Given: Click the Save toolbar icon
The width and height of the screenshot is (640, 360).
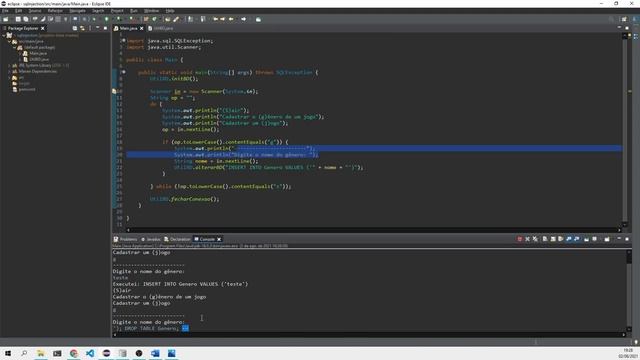Looking at the screenshot, I should pyautogui.click(x=18, y=19).
